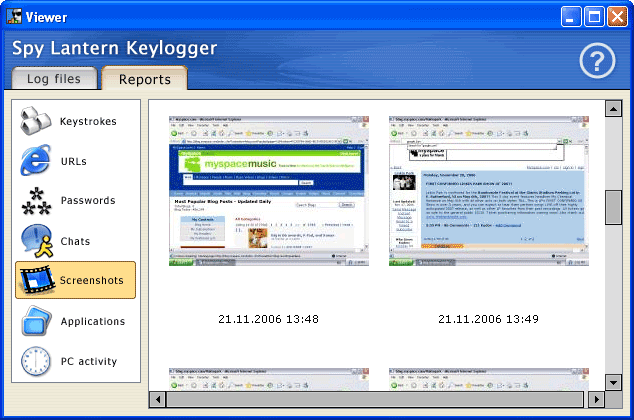Open the screenshot thumbnail from 13:48
Viewport: 634px width, 420px height.
[269, 191]
